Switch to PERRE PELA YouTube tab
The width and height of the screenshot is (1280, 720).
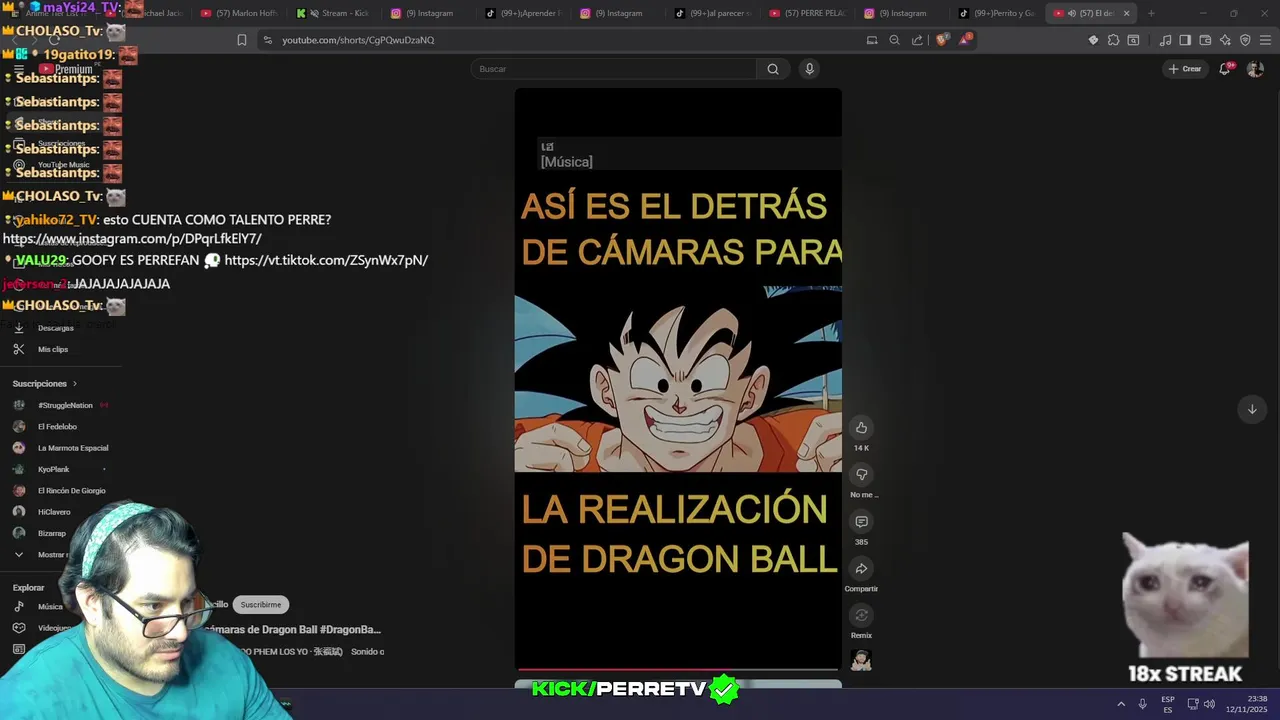pos(809,13)
